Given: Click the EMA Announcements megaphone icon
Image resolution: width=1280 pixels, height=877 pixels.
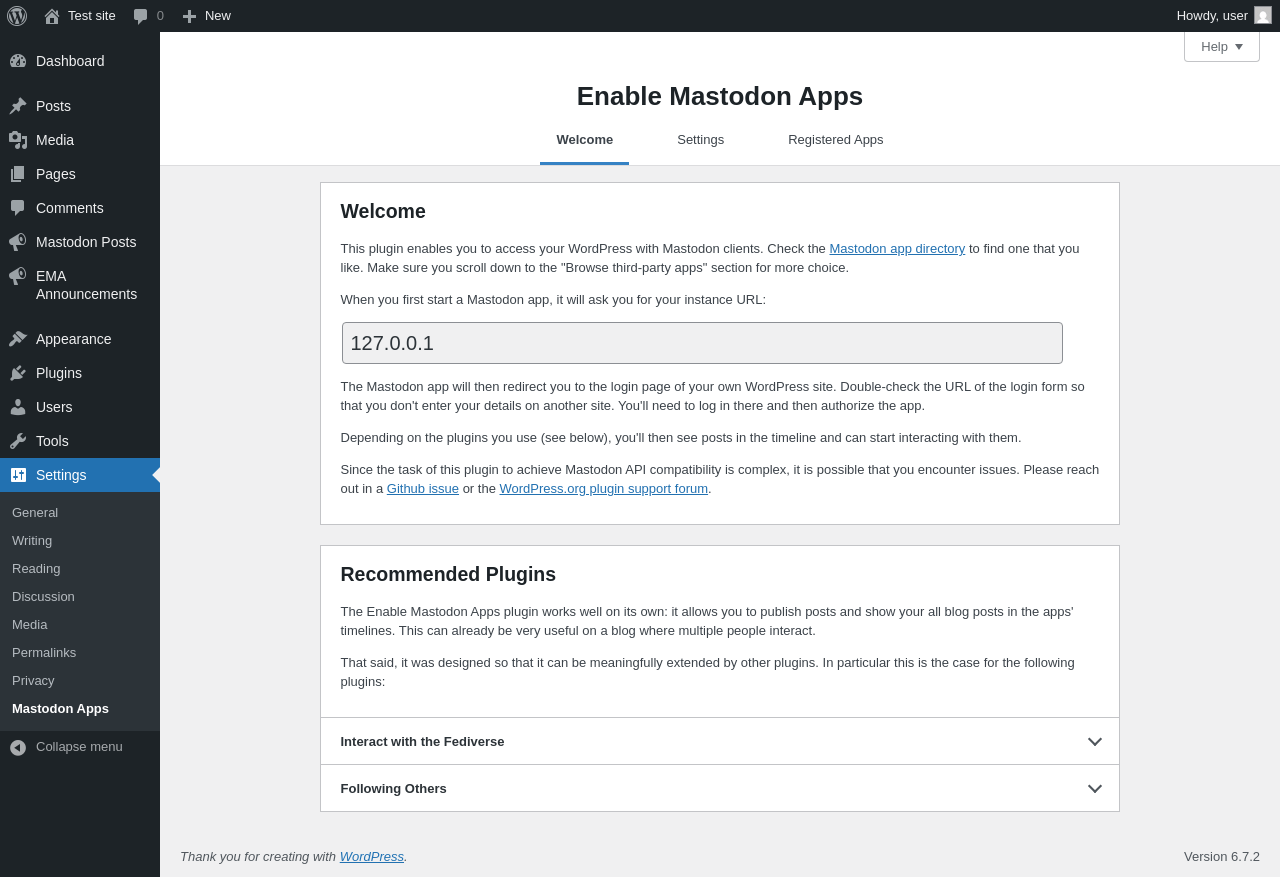Looking at the screenshot, I should [x=18, y=276].
